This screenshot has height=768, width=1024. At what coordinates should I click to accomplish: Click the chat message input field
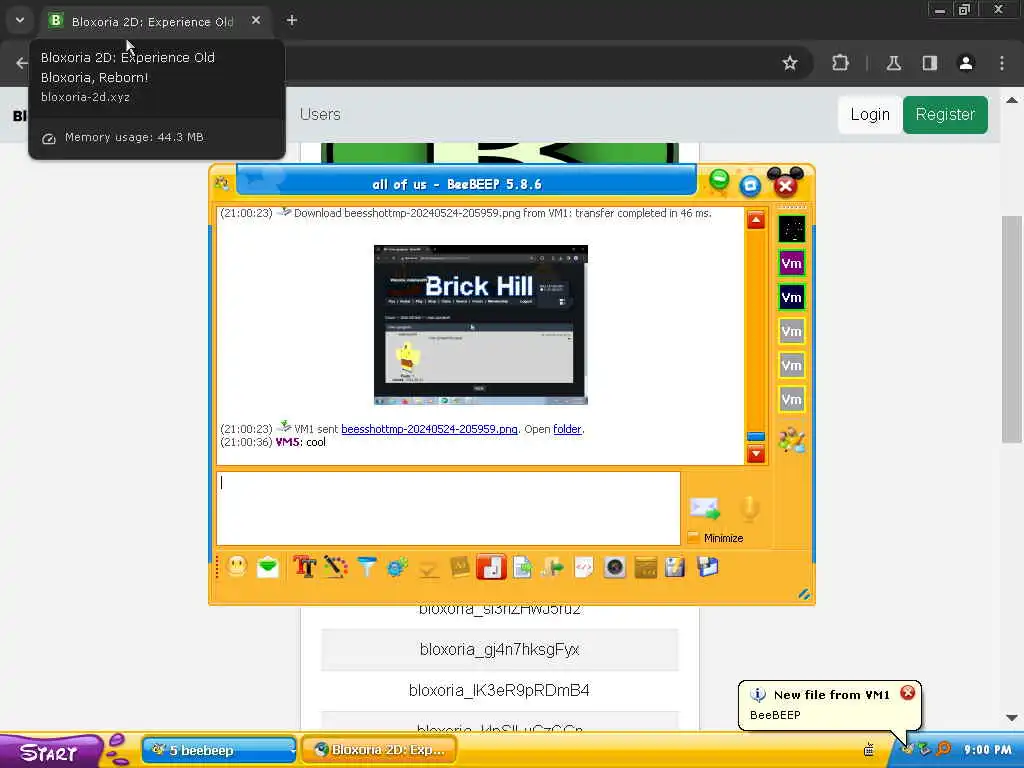(448, 508)
